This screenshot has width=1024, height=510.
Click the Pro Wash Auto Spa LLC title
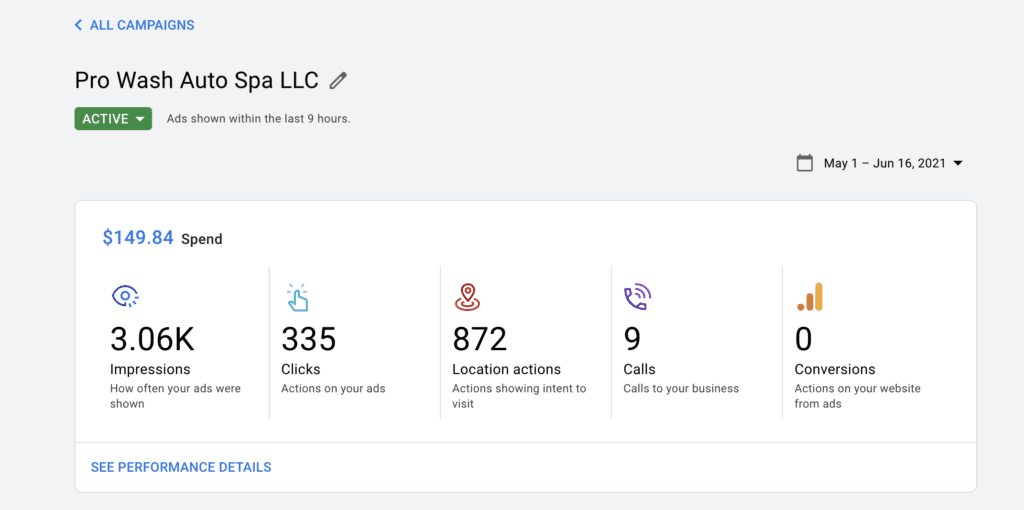(x=197, y=80)
